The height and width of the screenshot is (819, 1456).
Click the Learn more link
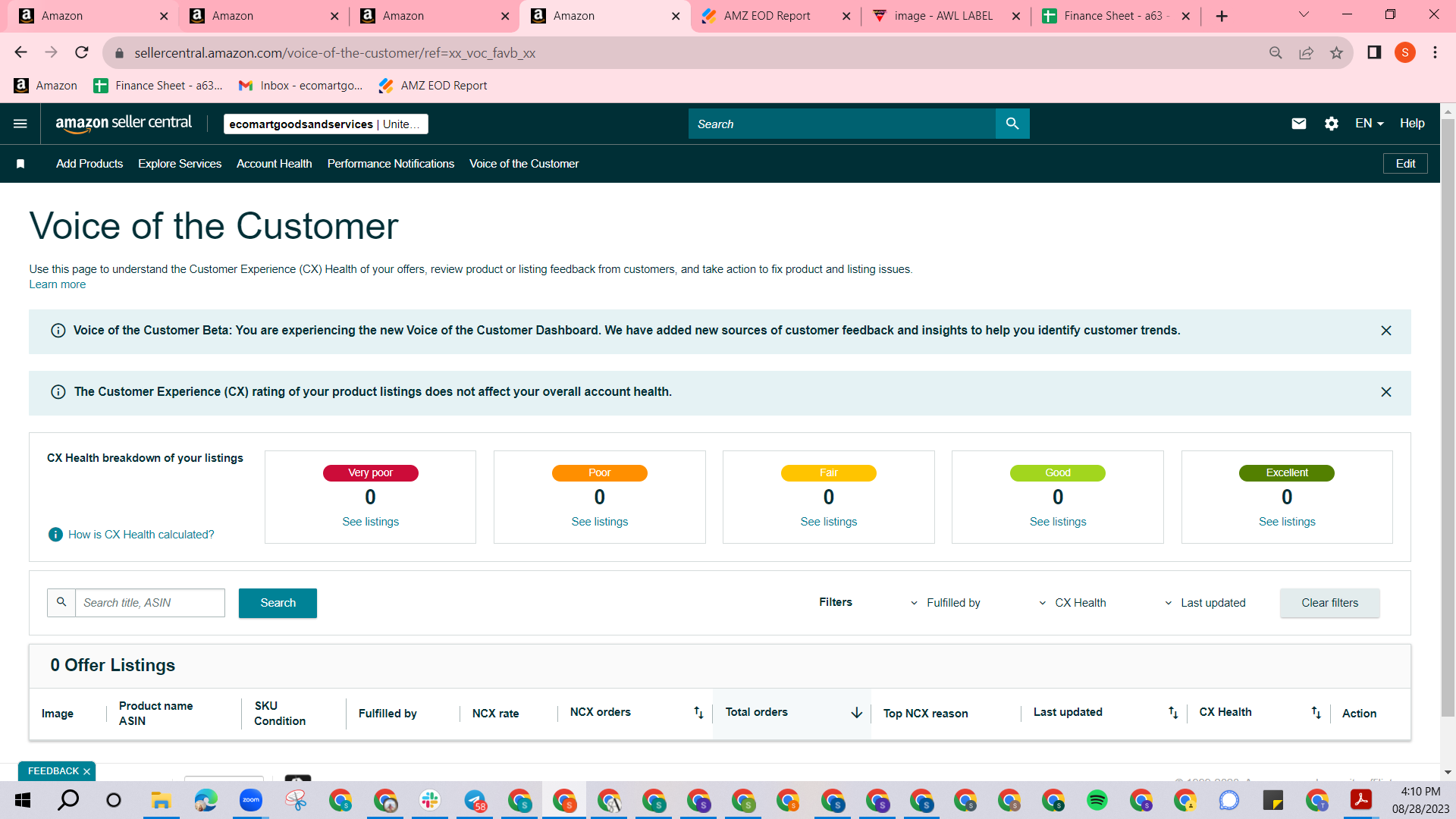(x=58, y=284)
